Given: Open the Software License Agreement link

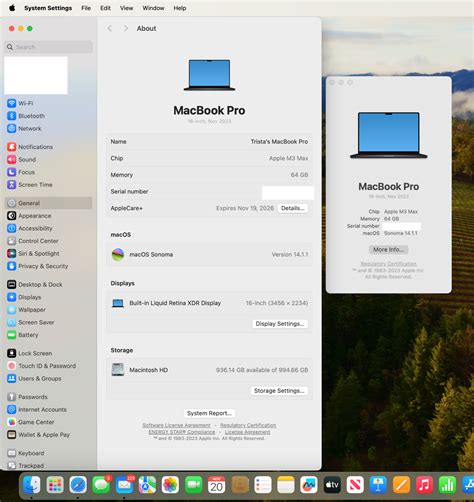Looking at the screenshot, I should [x=176, y=425].
